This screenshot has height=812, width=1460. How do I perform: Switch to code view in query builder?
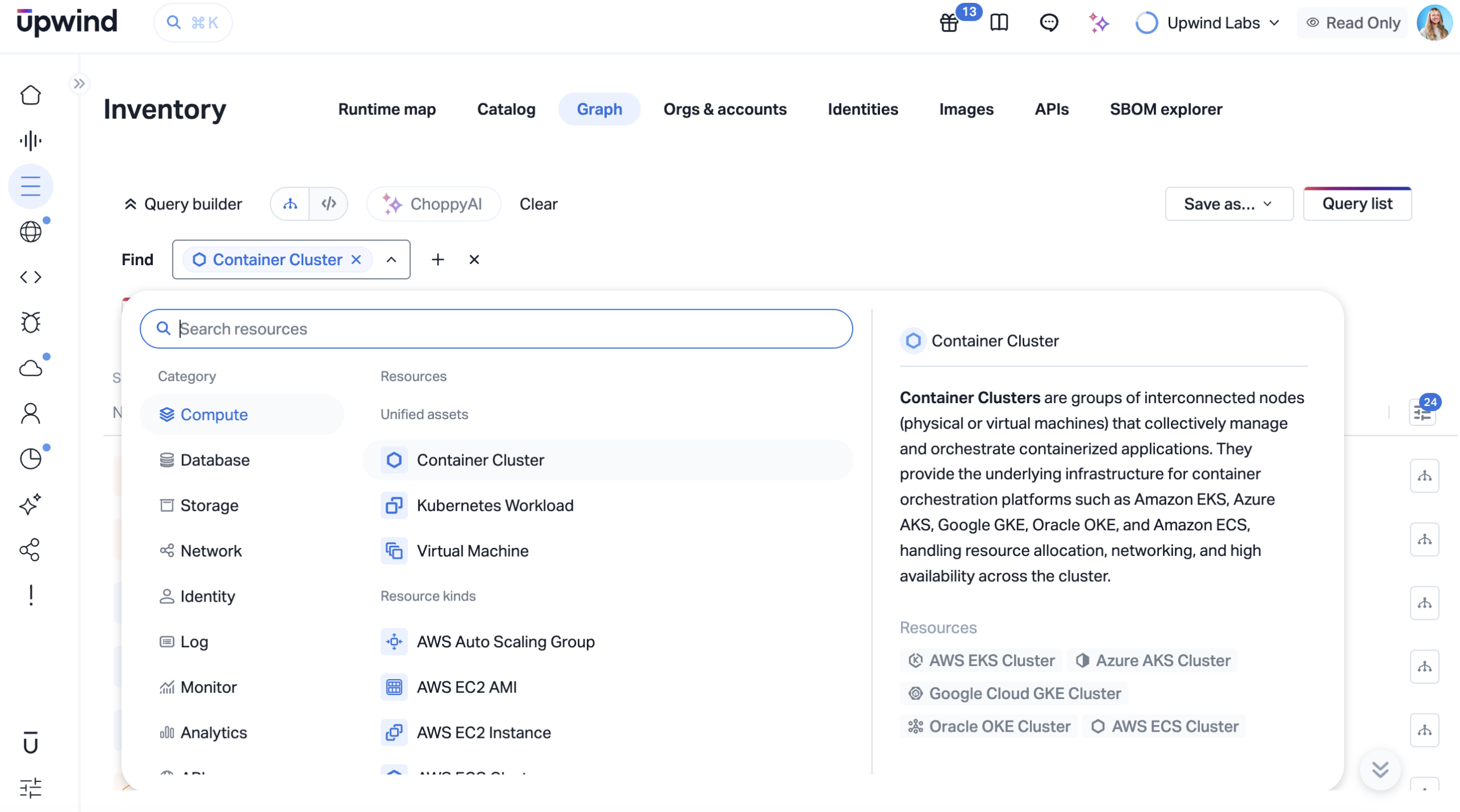tap(328, 204)
